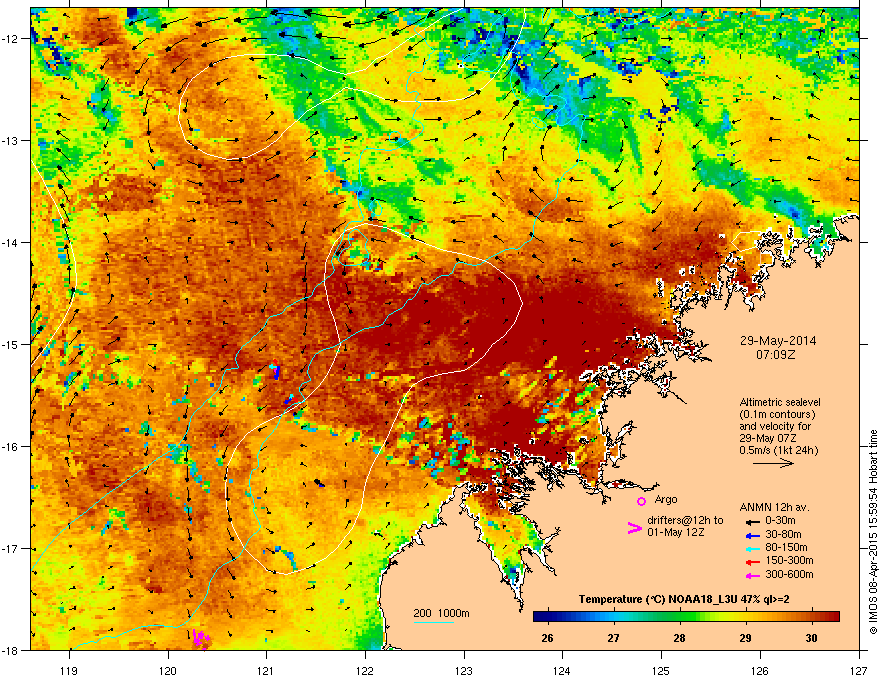Viewport: 880px width, 680px height.
Task: Click the magenta drifters arrowhead symbol in legend
Action: pyautogui.click(x=635, y=527)
